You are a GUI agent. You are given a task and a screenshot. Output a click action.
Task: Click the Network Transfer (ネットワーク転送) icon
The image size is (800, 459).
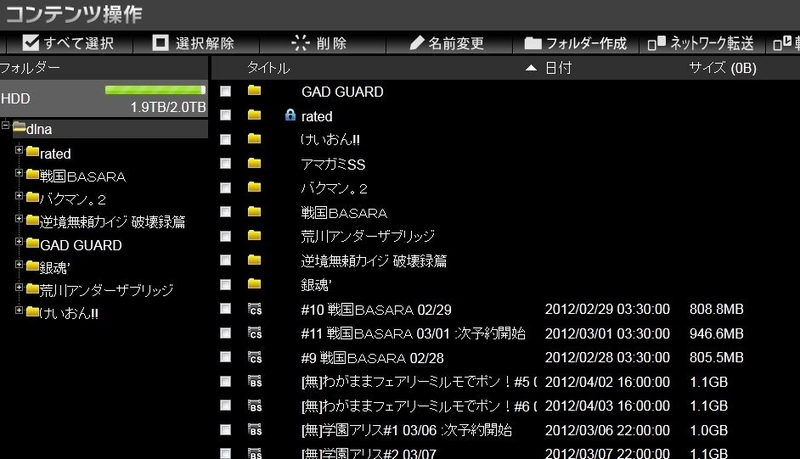[x=657, y=43]
